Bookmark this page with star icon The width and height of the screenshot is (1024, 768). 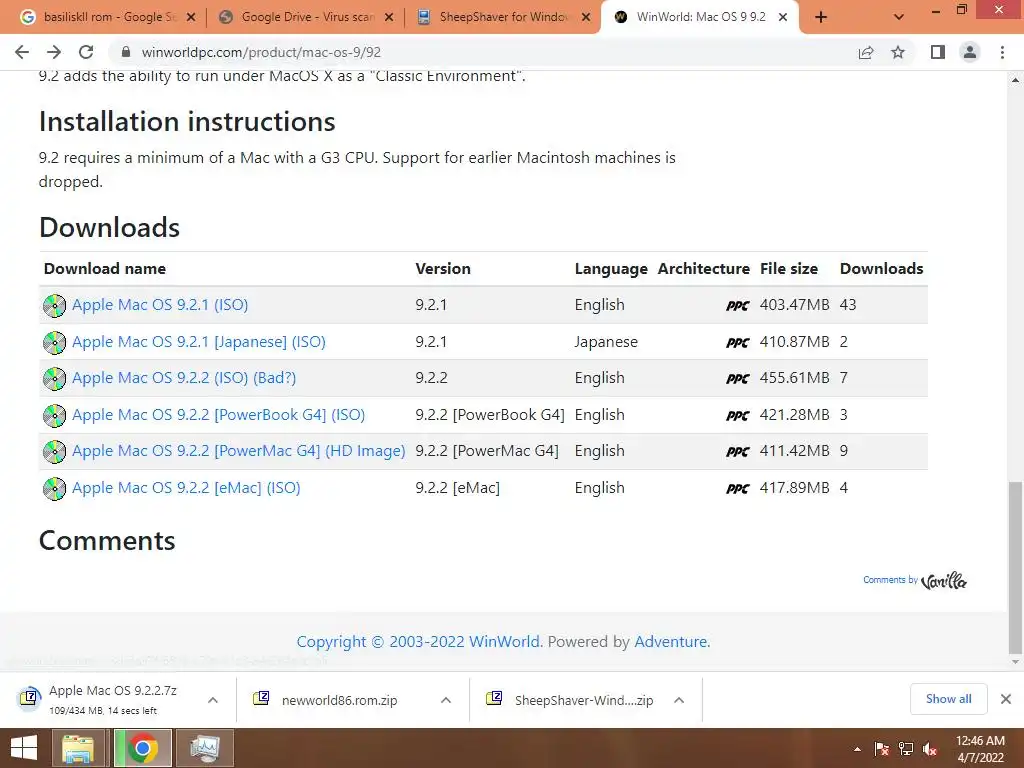click(898, 52)
